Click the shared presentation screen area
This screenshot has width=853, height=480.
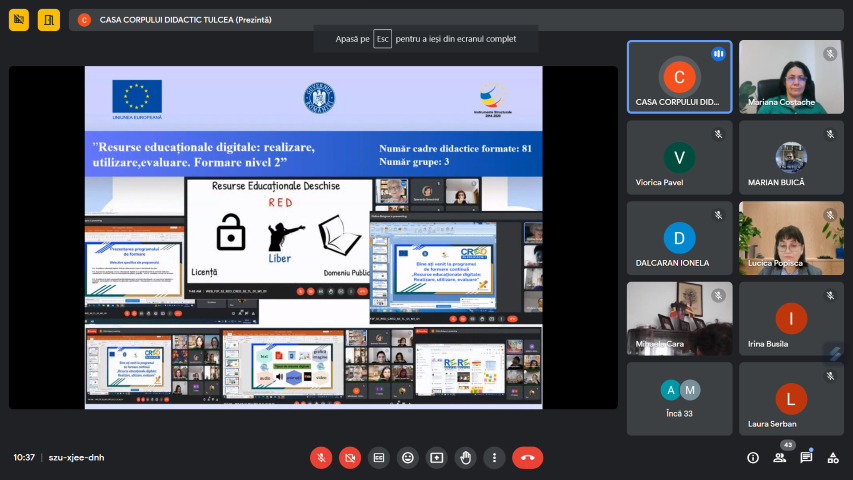click(313, 237)
